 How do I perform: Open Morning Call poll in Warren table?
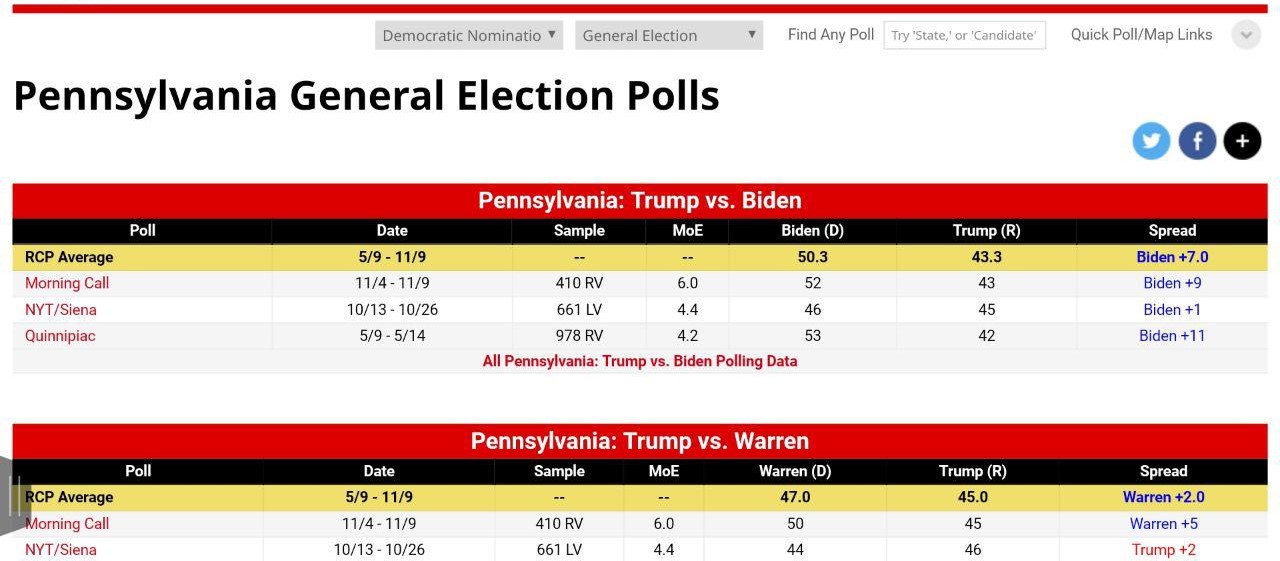coord(67,523)
